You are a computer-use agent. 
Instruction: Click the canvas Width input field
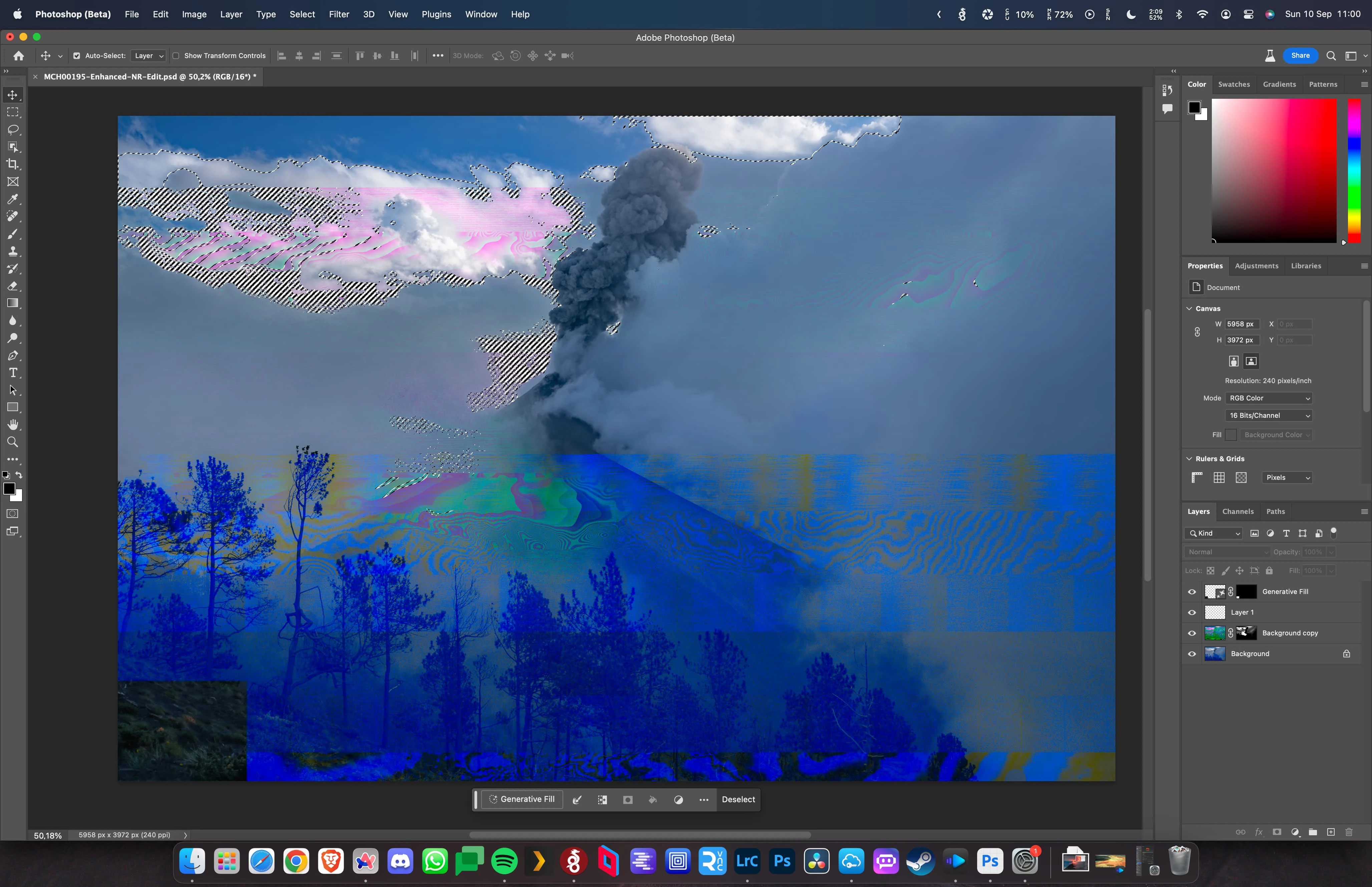pyautogui.click(x=1241, y=324)
